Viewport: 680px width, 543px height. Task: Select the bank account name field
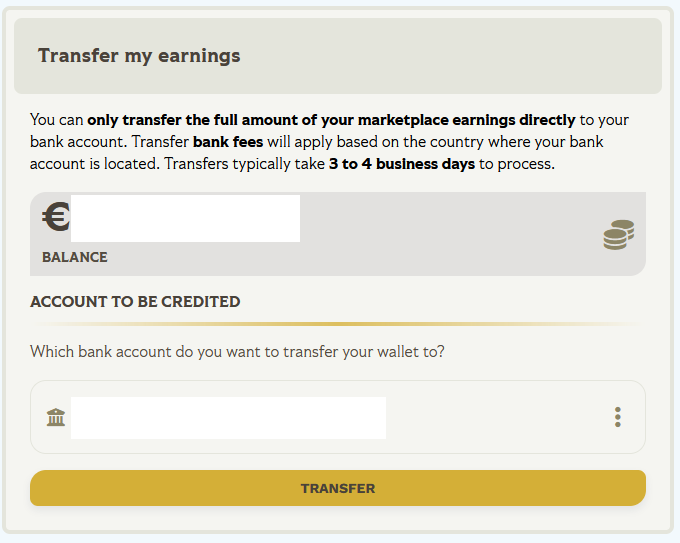[228, 417]
